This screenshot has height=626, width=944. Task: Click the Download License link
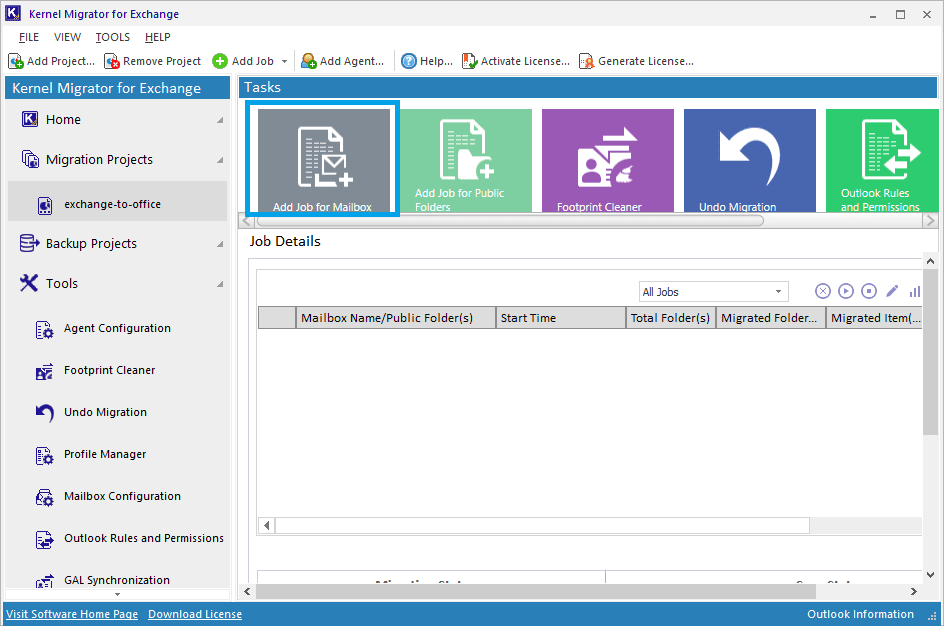195,614
